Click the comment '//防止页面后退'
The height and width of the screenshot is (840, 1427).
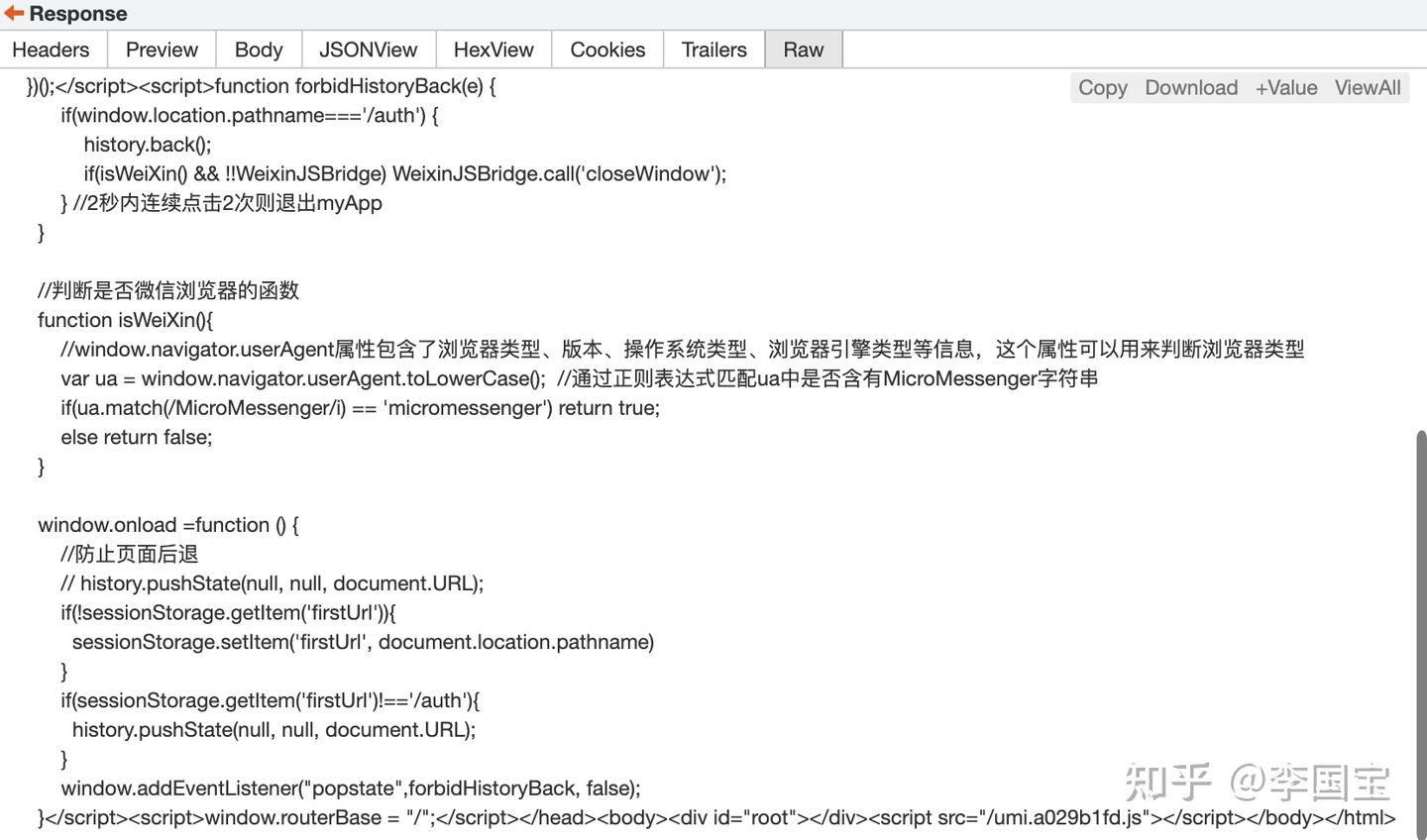point(130,554)
